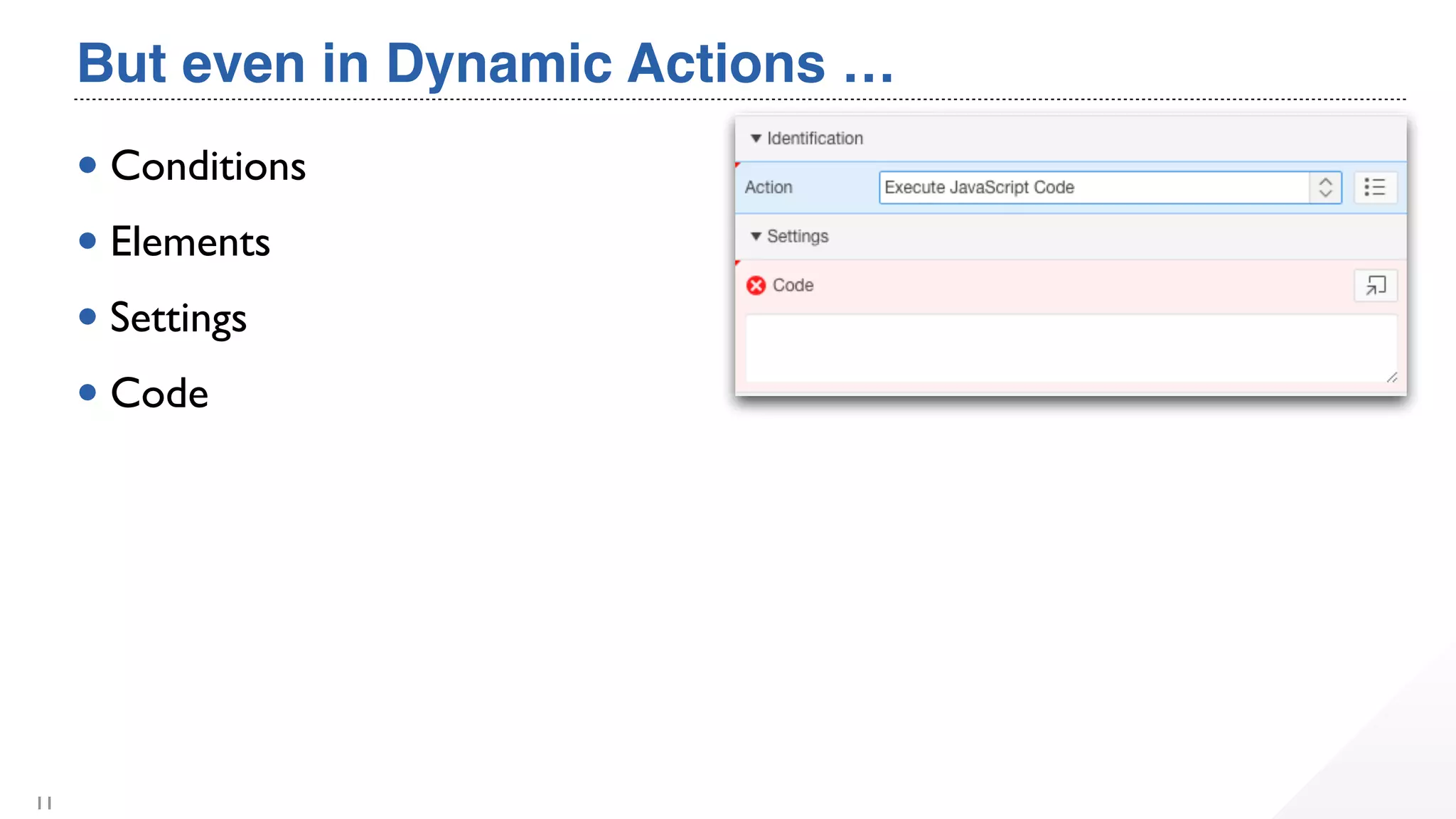Click the Identification header text
The width and height of the screenshot is (1456, 819).
pos(815,139)
